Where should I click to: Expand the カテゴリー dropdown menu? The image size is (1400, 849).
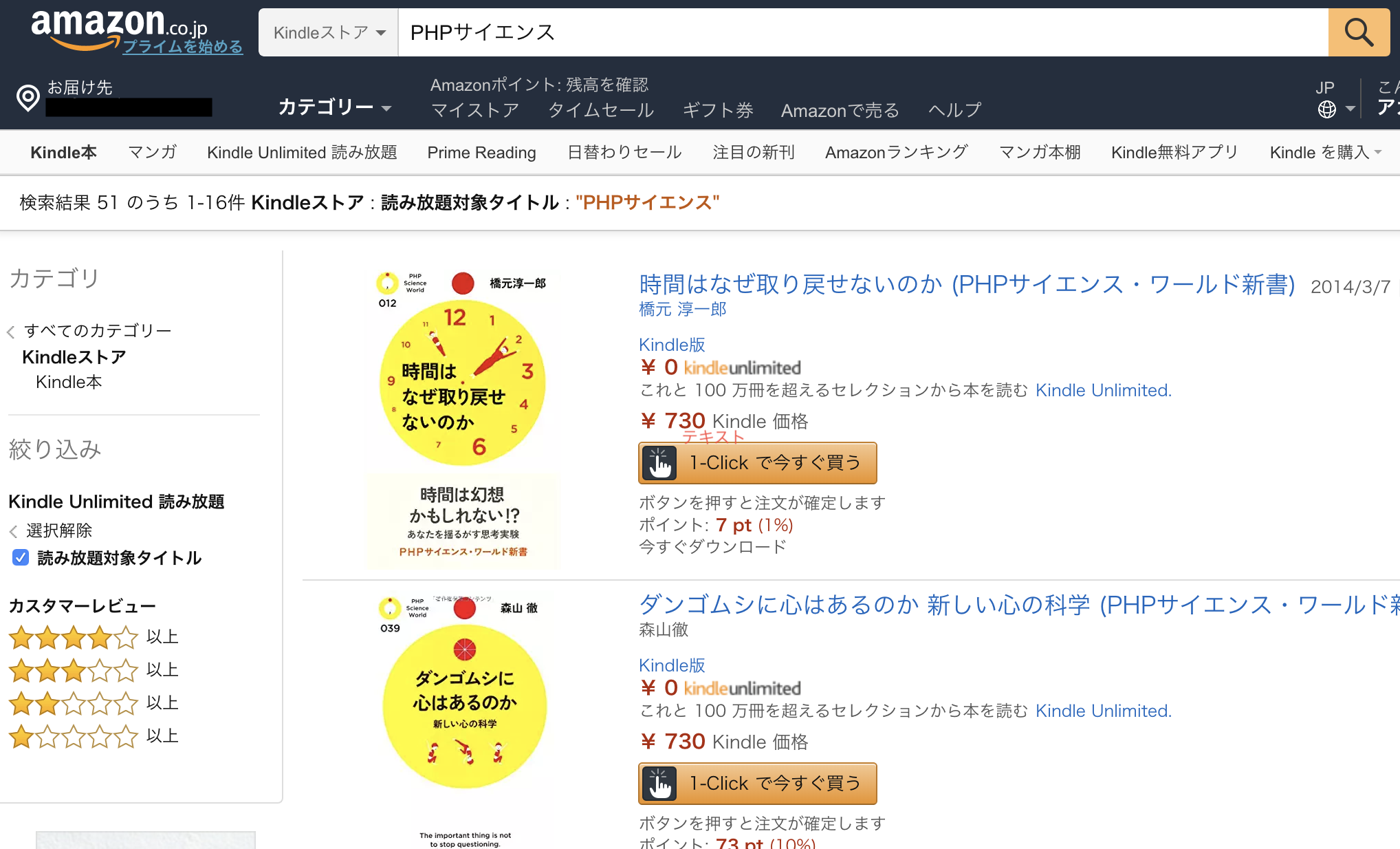335,107
